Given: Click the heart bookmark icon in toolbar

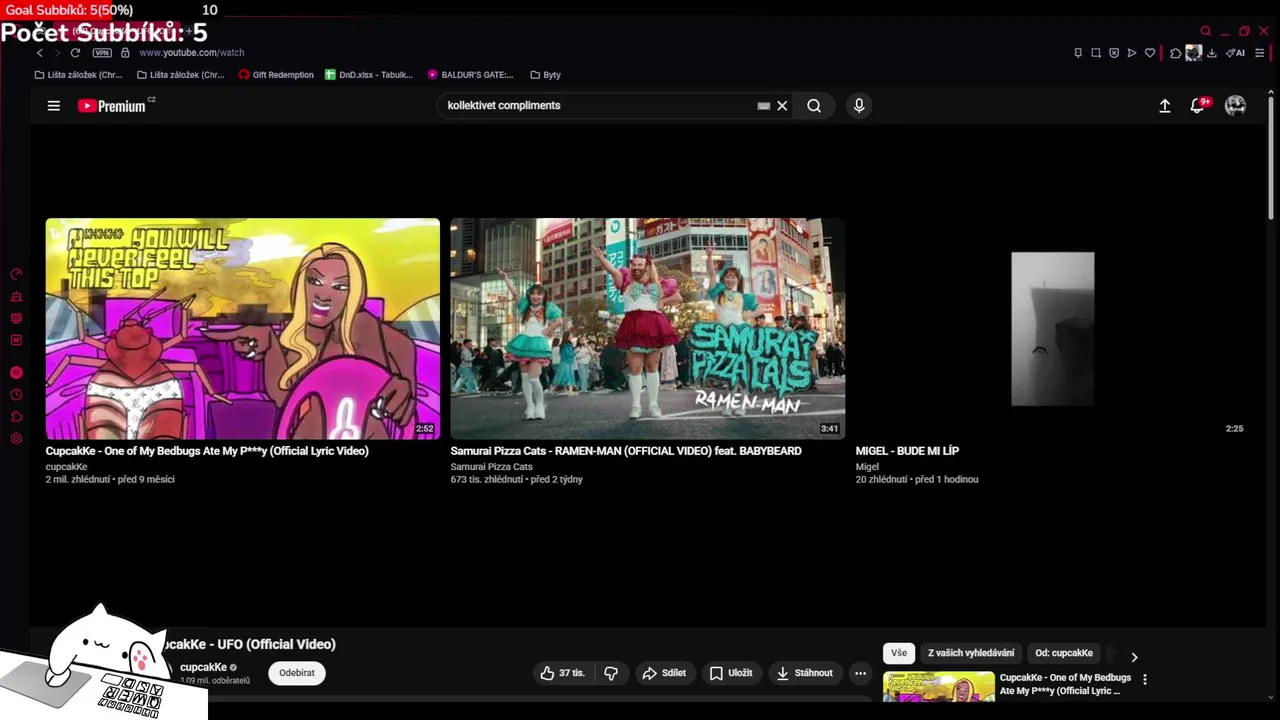Looking at the screenshot, I should click(x=1150, y=53).
